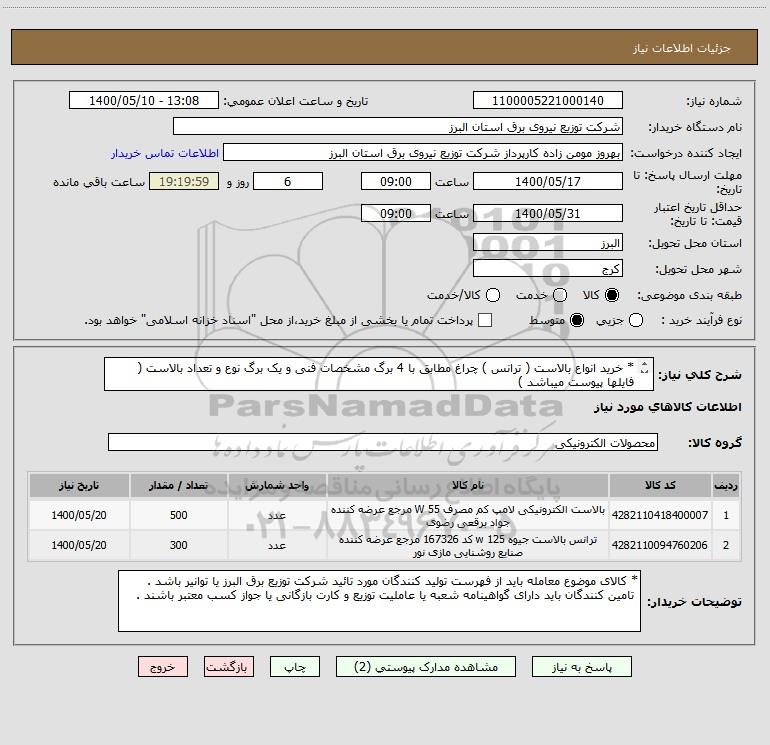The width and height of the screenshot is (770, 745).
Task: Click the need number field 1100005221000140
Action: (548, 101)
